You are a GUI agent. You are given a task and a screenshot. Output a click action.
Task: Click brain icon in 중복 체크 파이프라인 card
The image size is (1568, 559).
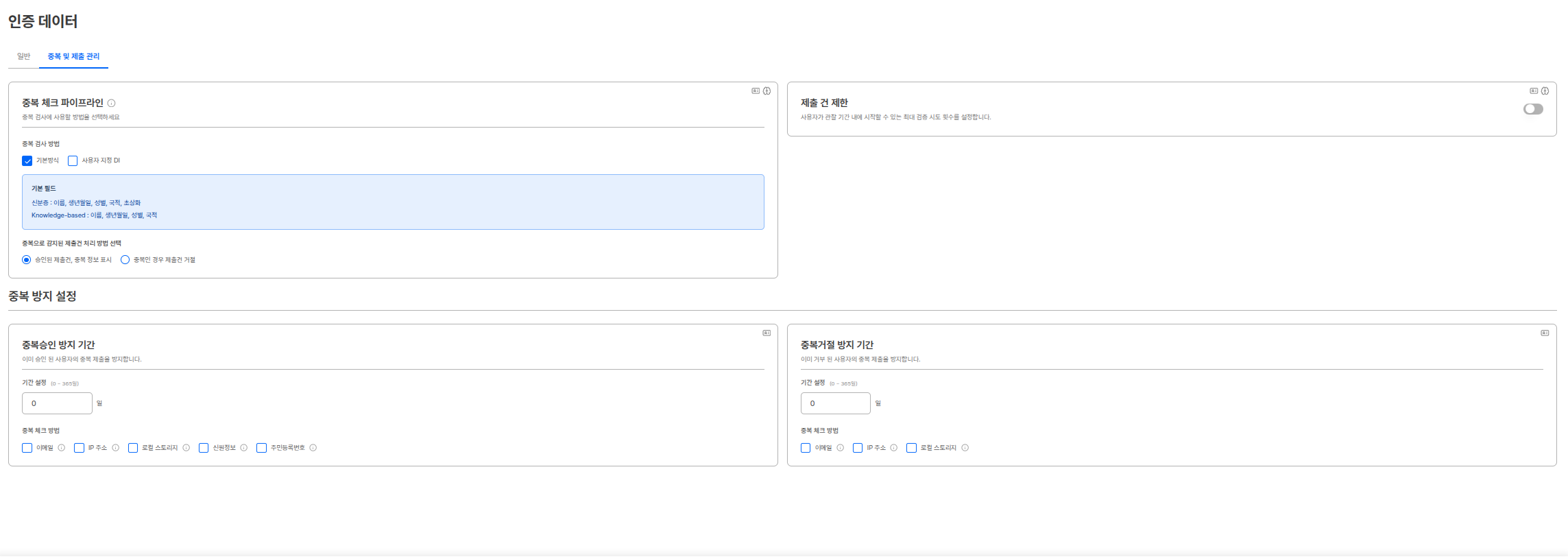767,91
